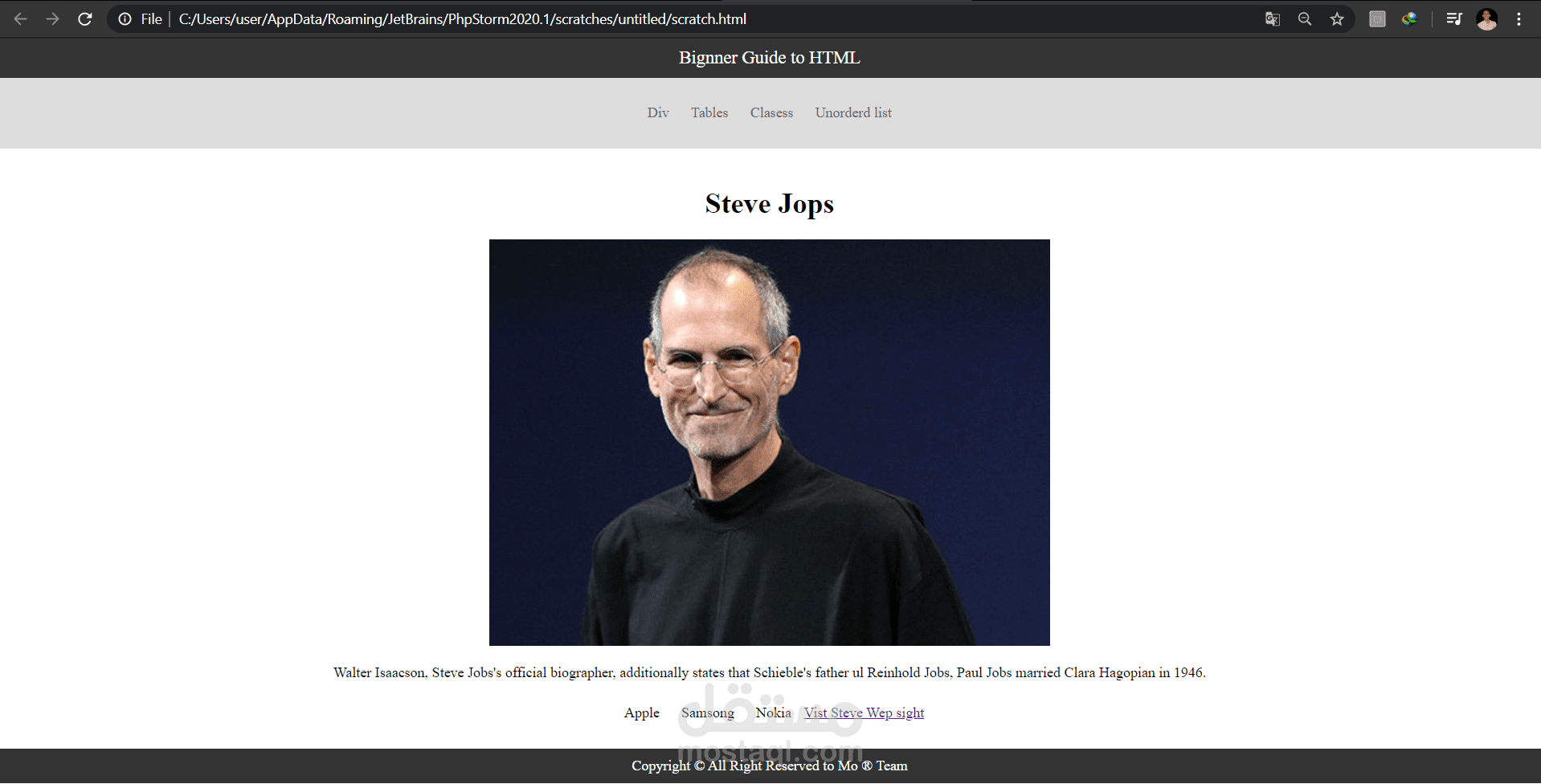The image size is (1541, 784).
Task: Click the Unorderd list navigation item
Action: pos(852,112)
